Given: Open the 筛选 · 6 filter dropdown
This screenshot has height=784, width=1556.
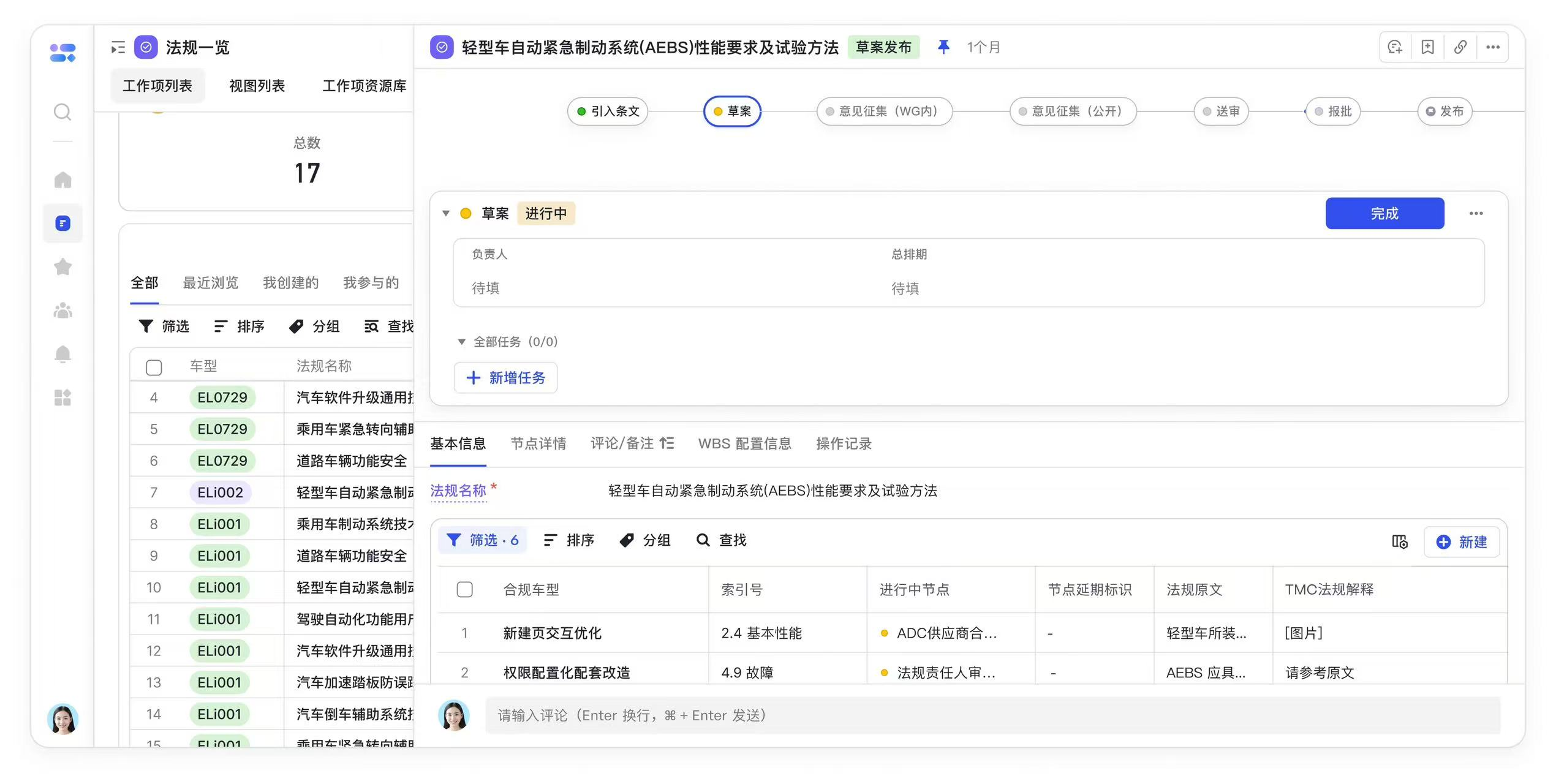Looking at the screenshot, I should 483,540.
